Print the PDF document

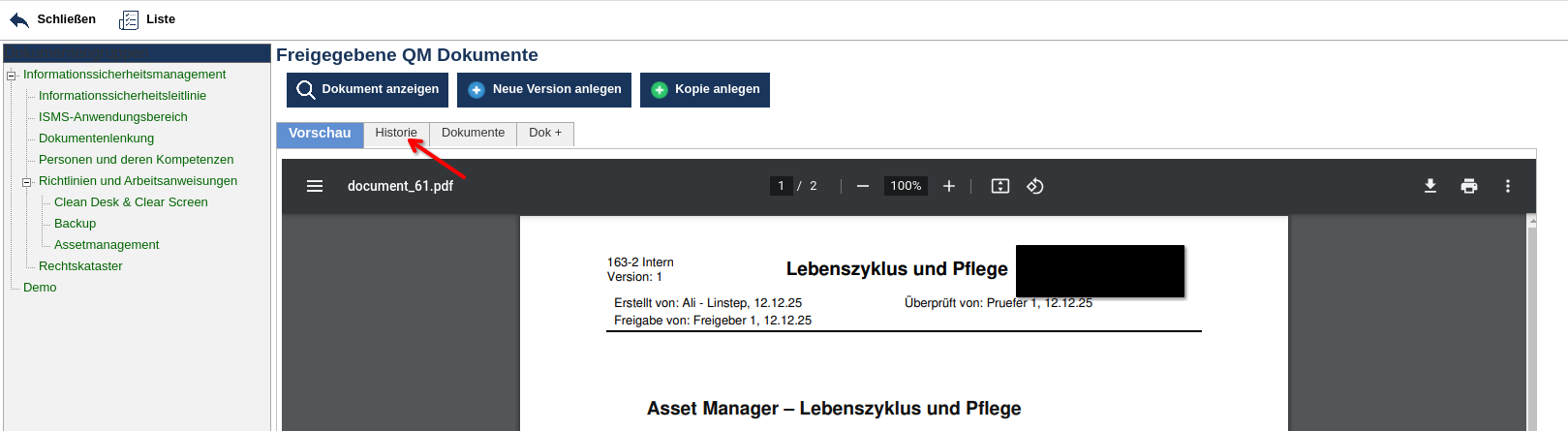pos(1469,186)
